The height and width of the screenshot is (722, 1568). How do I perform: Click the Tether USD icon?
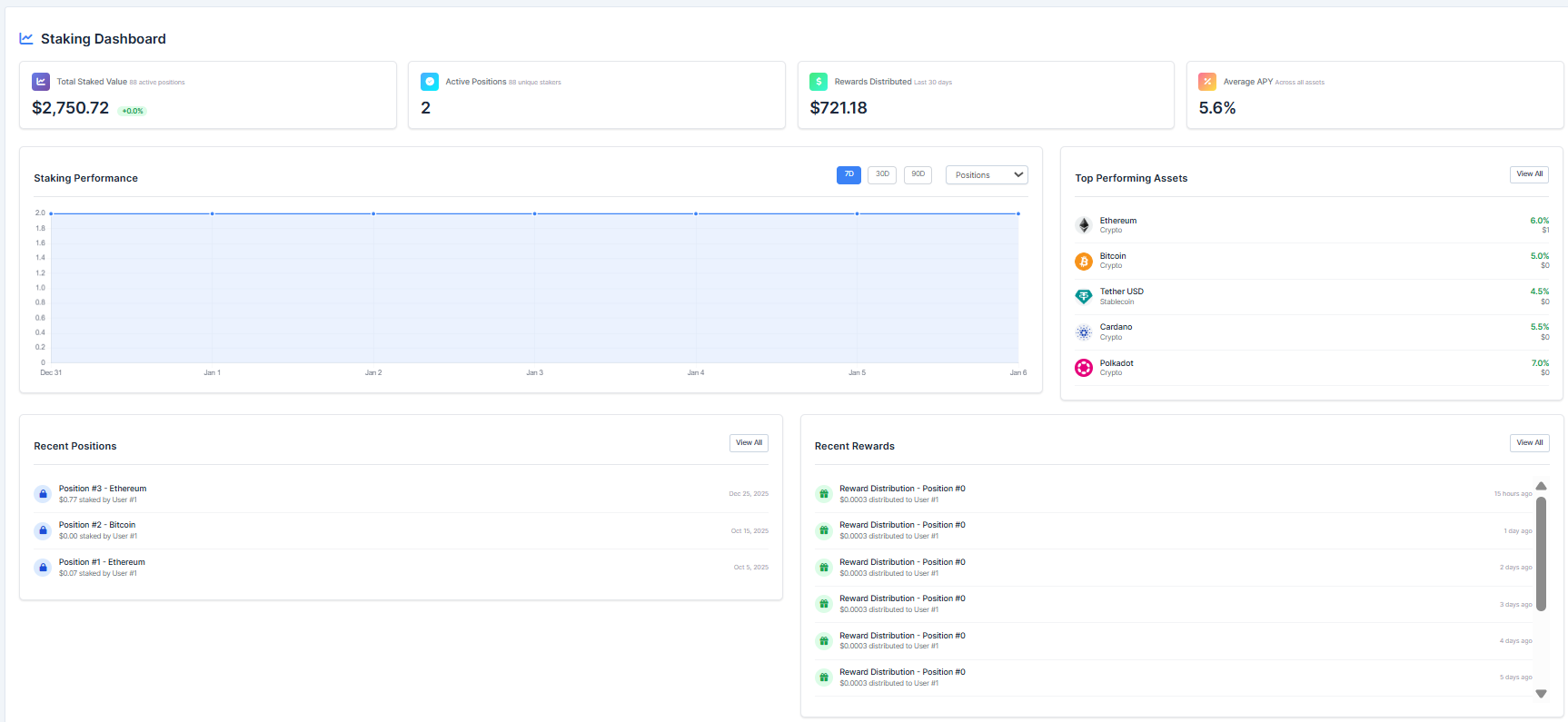click(1083, 296)
